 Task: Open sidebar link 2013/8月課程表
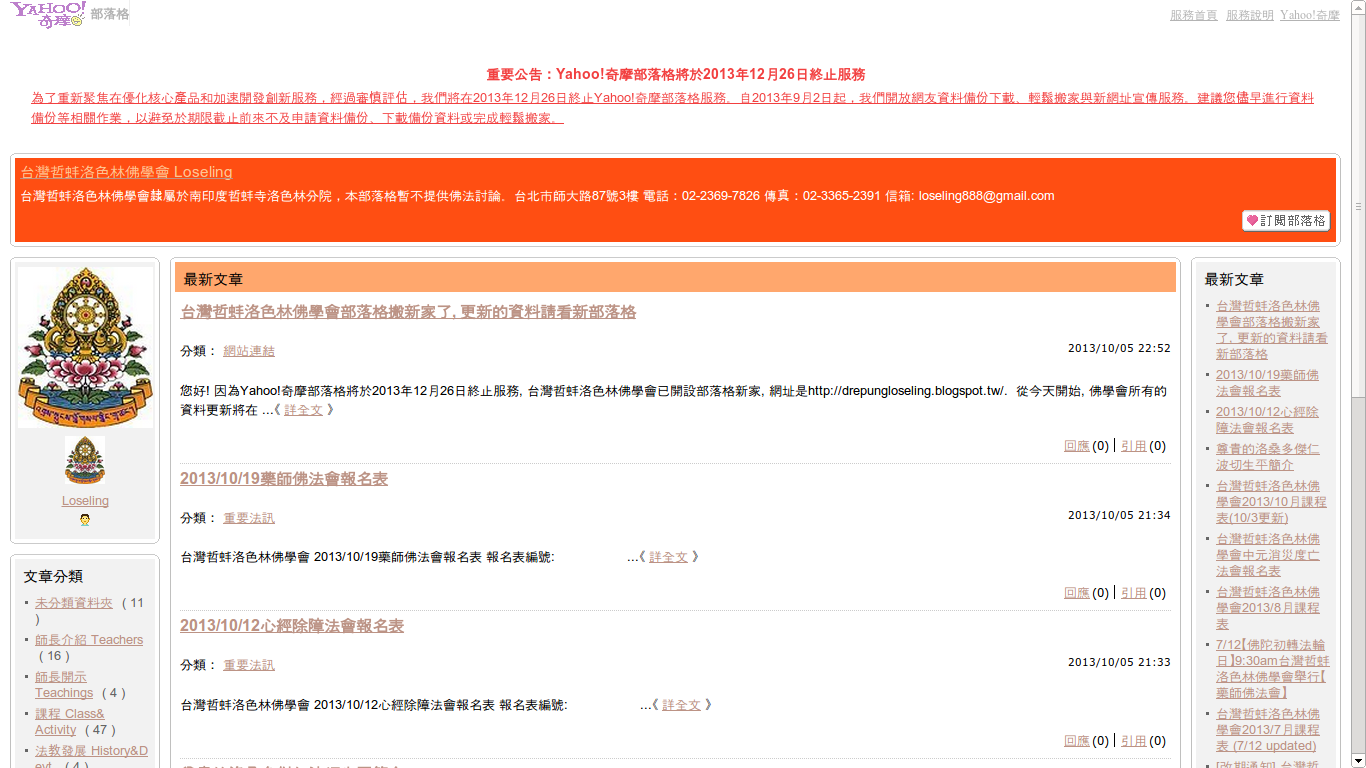1268,608
